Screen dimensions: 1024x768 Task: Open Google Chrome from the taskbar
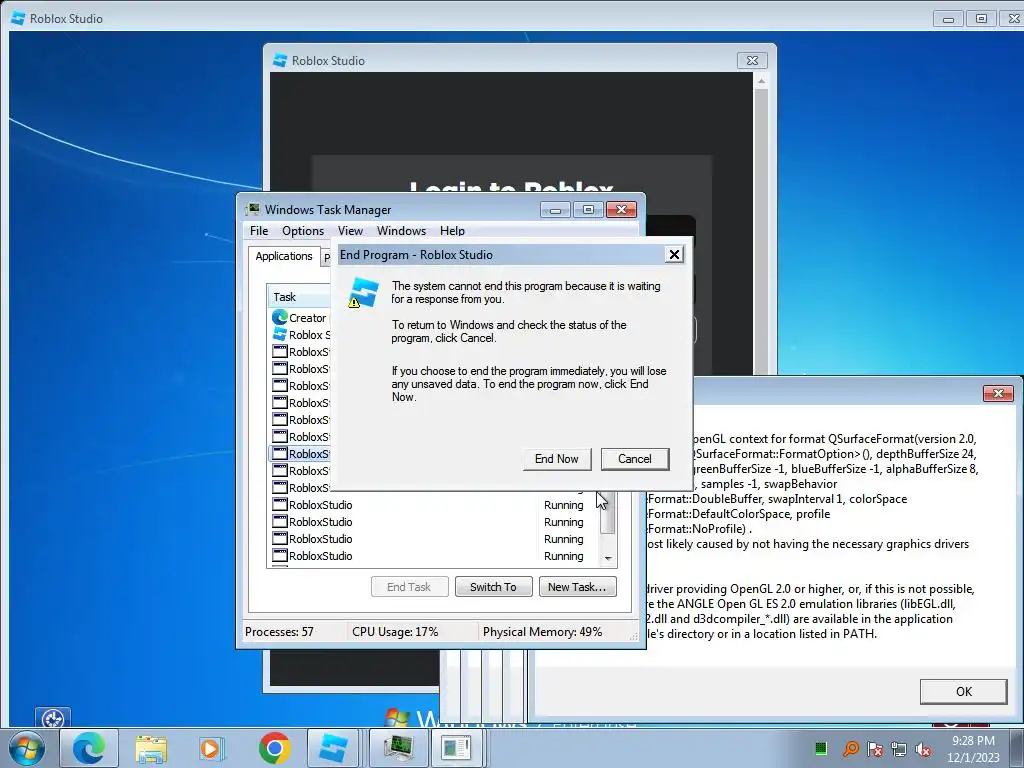pyautogui.click(x=274, y=748)
